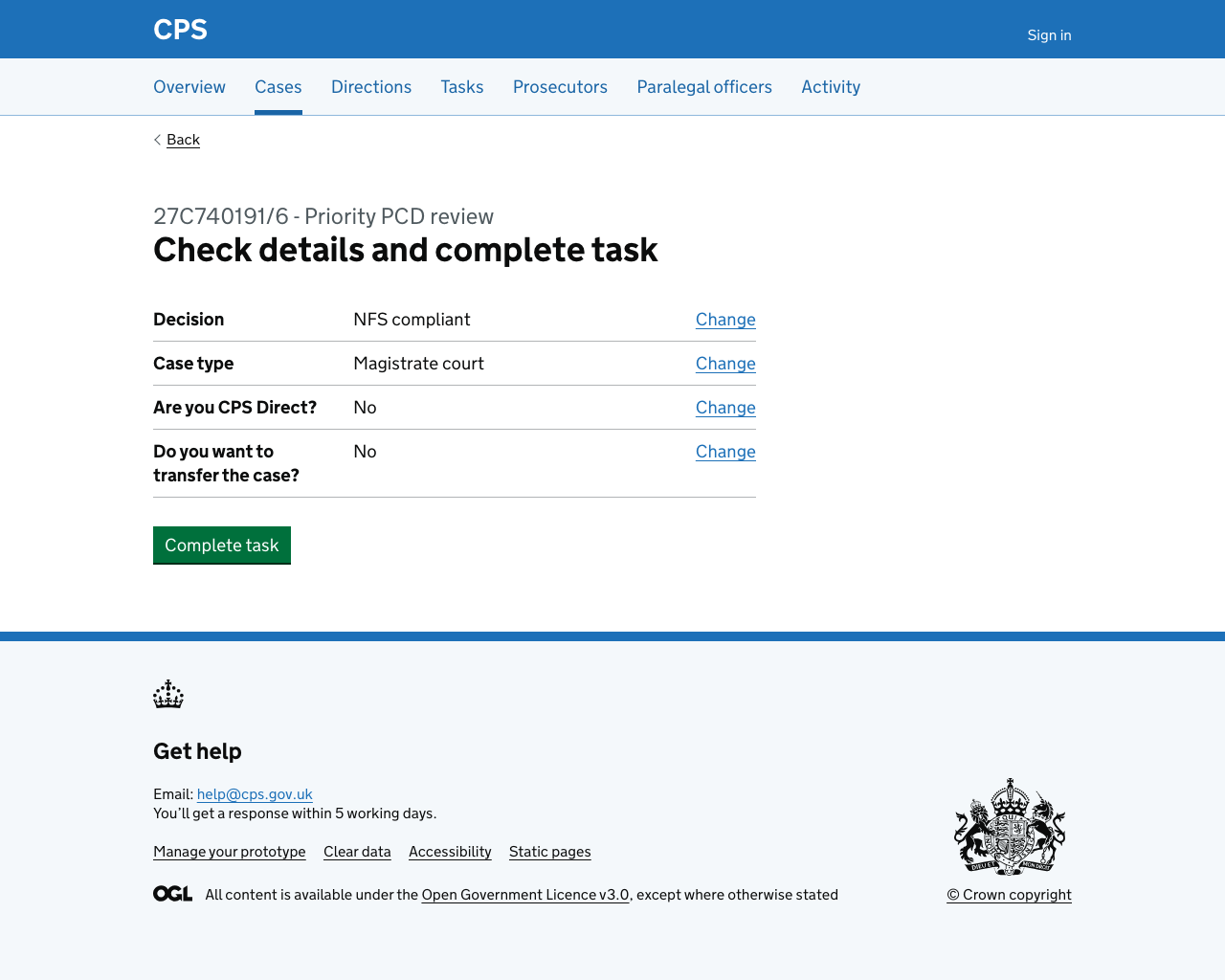
Task: View the Activity page
Action: 831,85
